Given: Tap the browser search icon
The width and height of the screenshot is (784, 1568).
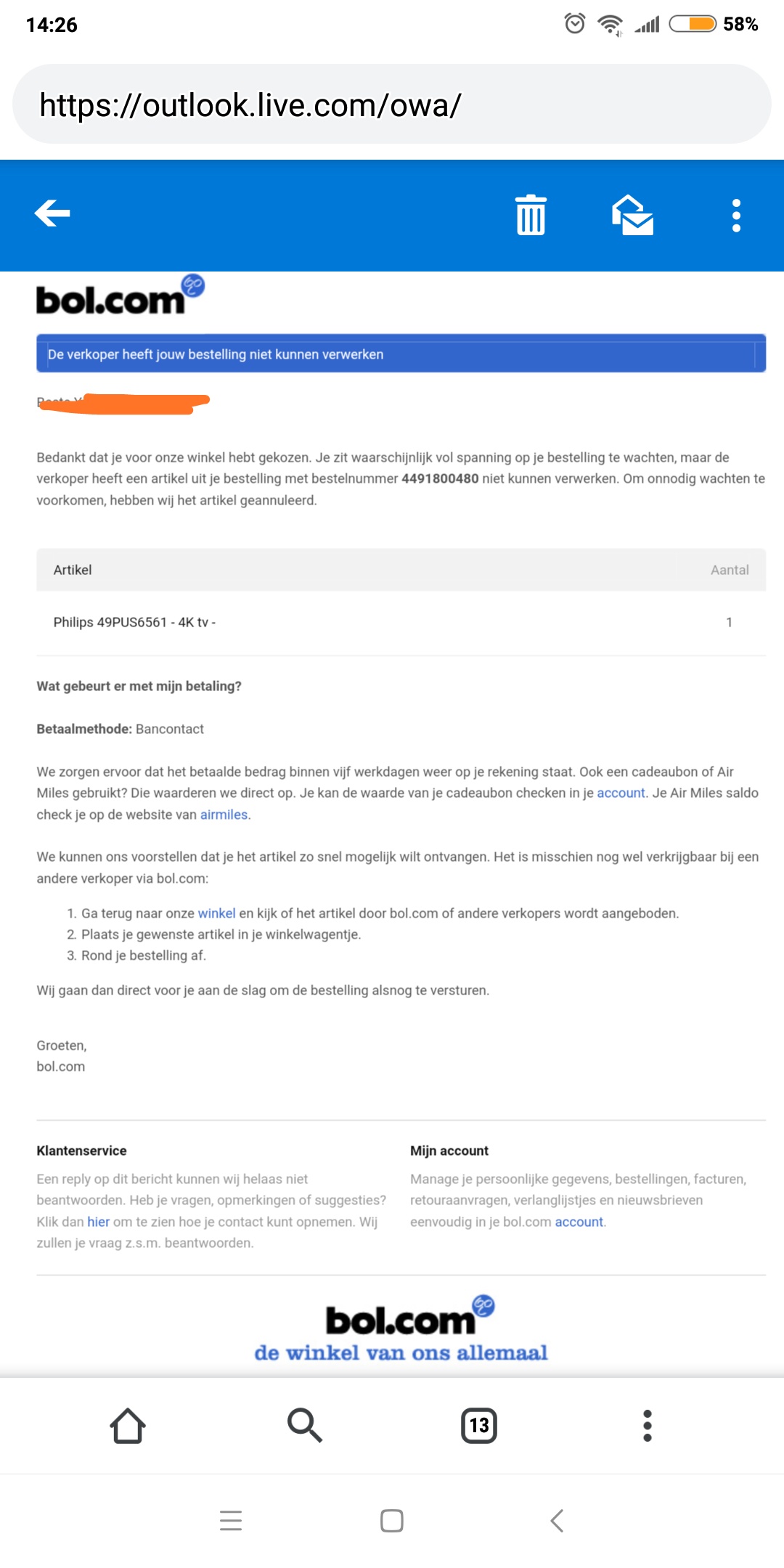Looking at the screenshot, I should point(304,1426).
